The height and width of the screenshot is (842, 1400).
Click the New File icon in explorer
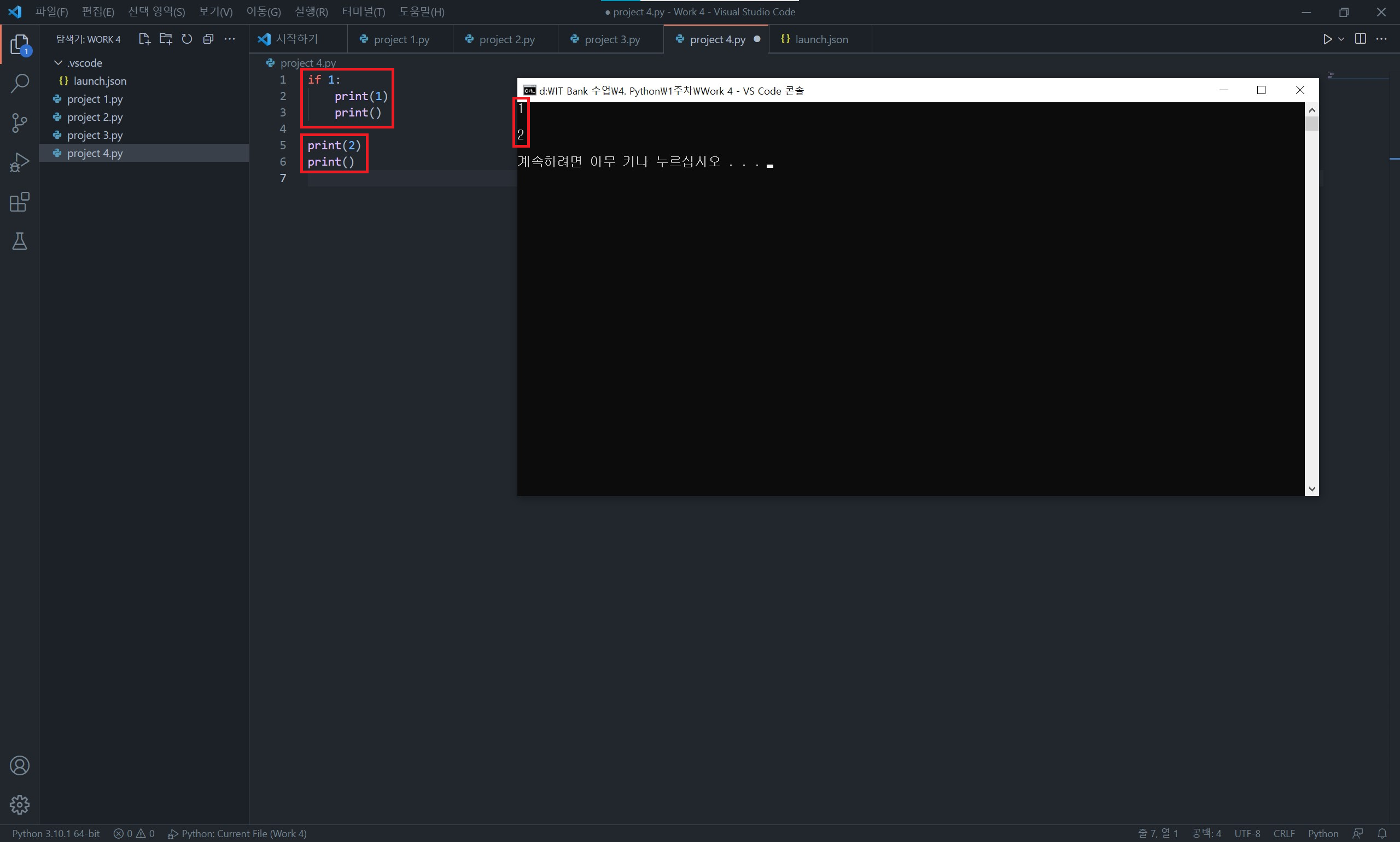[144, 39]
